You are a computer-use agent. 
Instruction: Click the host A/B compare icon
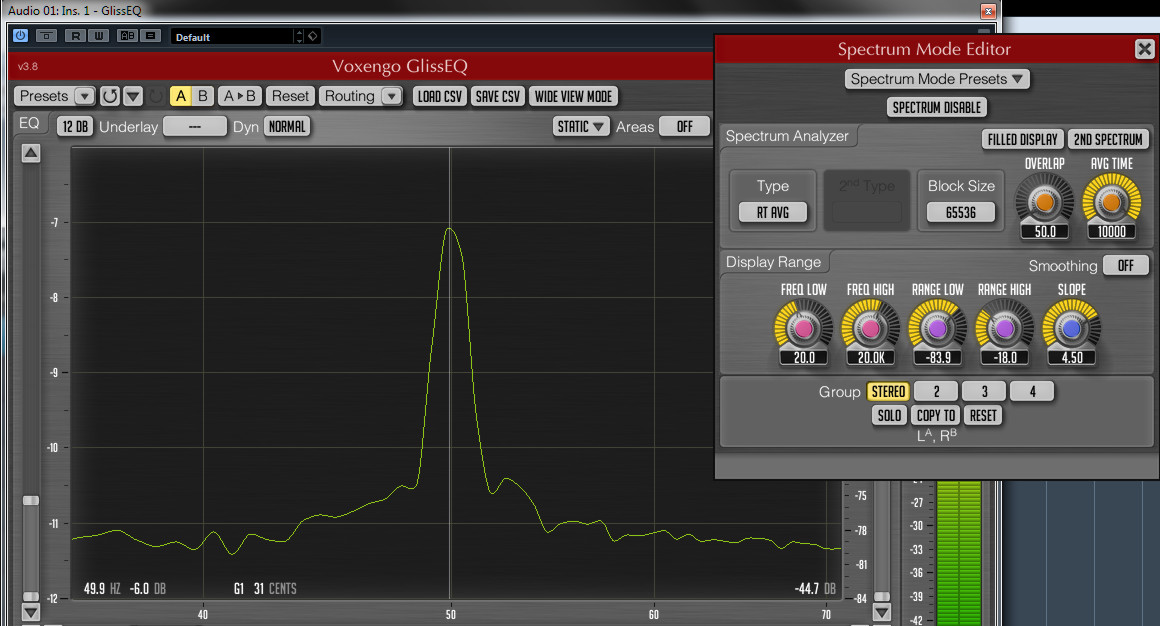coord(127,36)
